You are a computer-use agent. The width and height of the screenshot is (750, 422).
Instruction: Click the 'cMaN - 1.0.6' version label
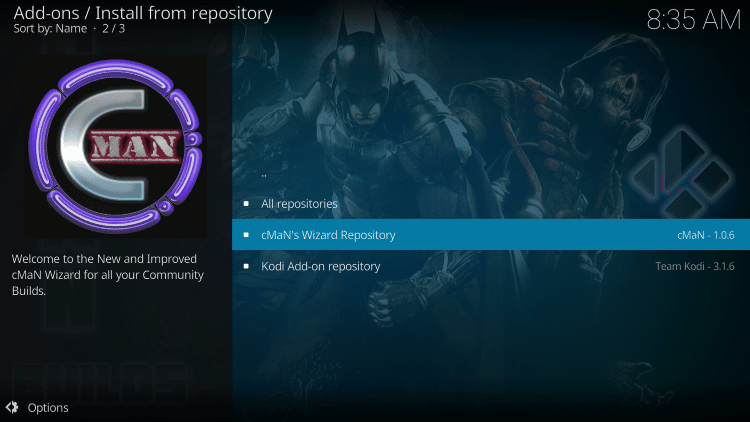[705, 235]
